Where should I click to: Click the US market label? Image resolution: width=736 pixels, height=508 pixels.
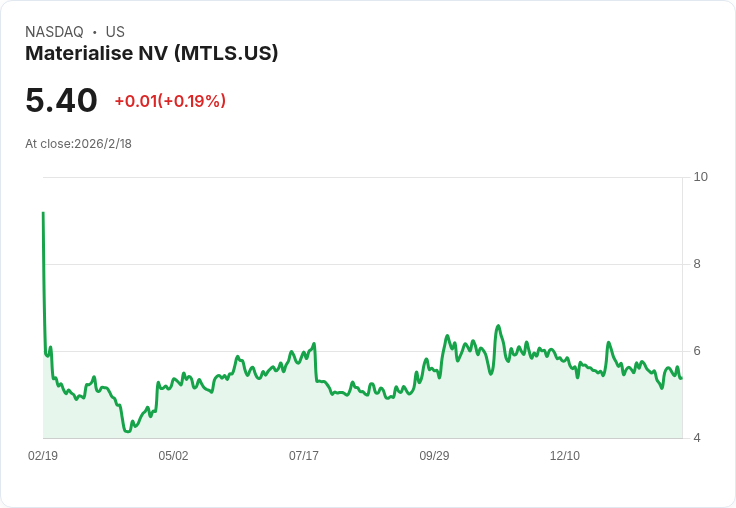coord(115,32)
